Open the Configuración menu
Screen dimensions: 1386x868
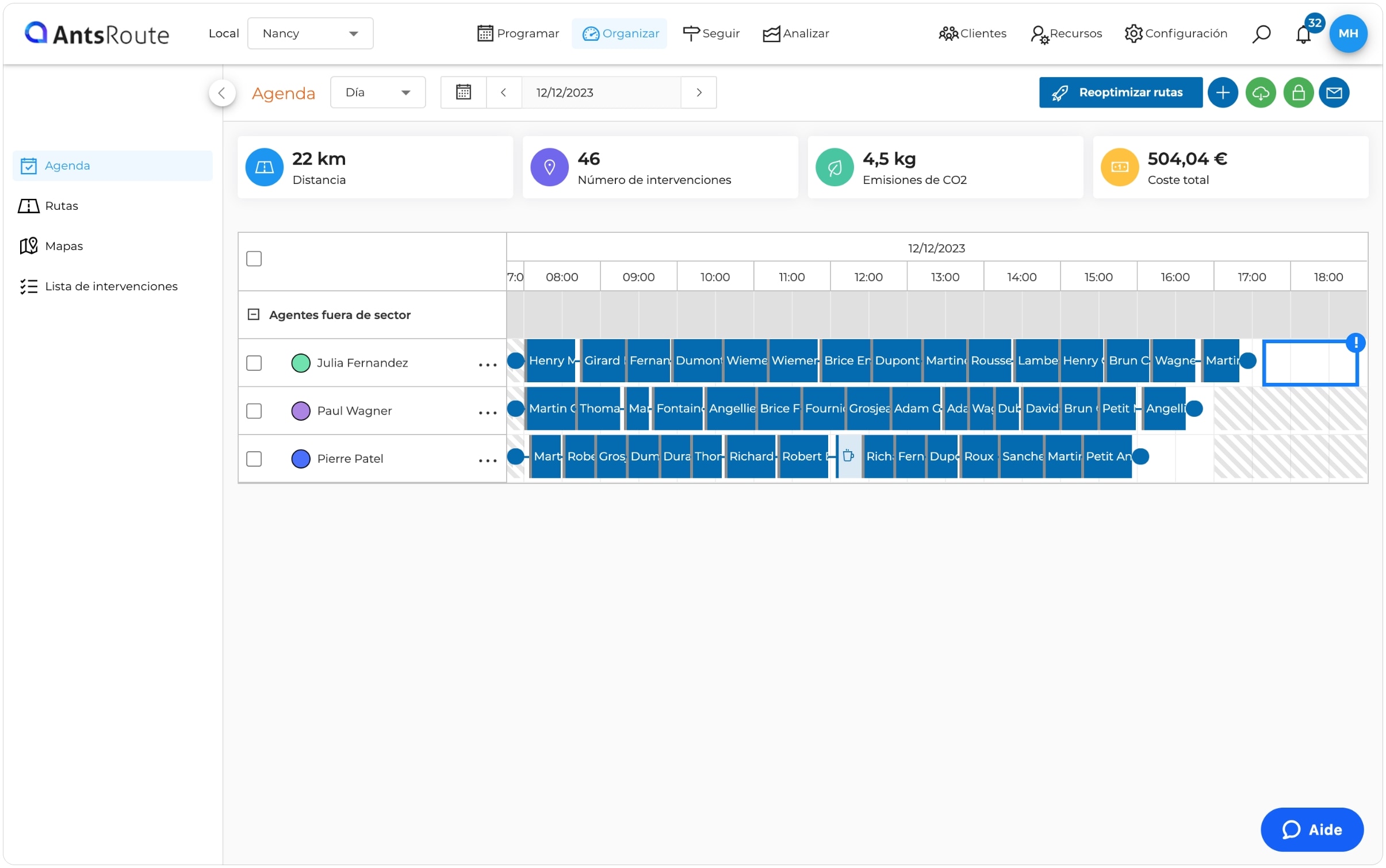click(1176, 33)
